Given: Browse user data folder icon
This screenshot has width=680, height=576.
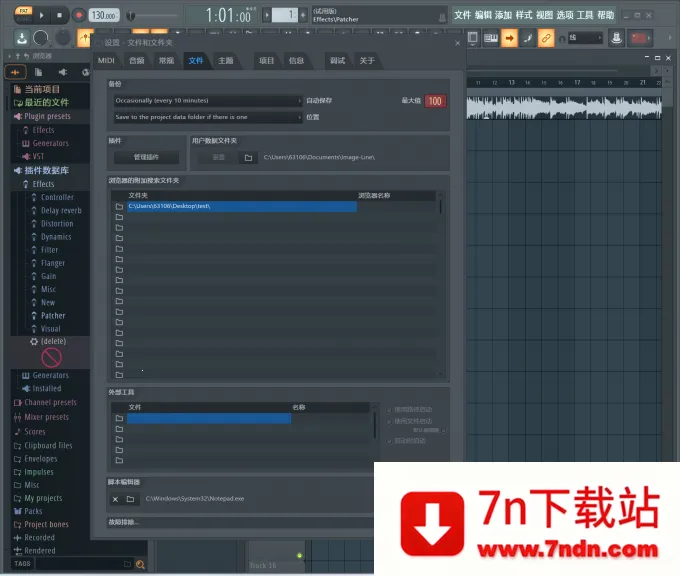Looking at the screenshot, I should tap(248, 157).
